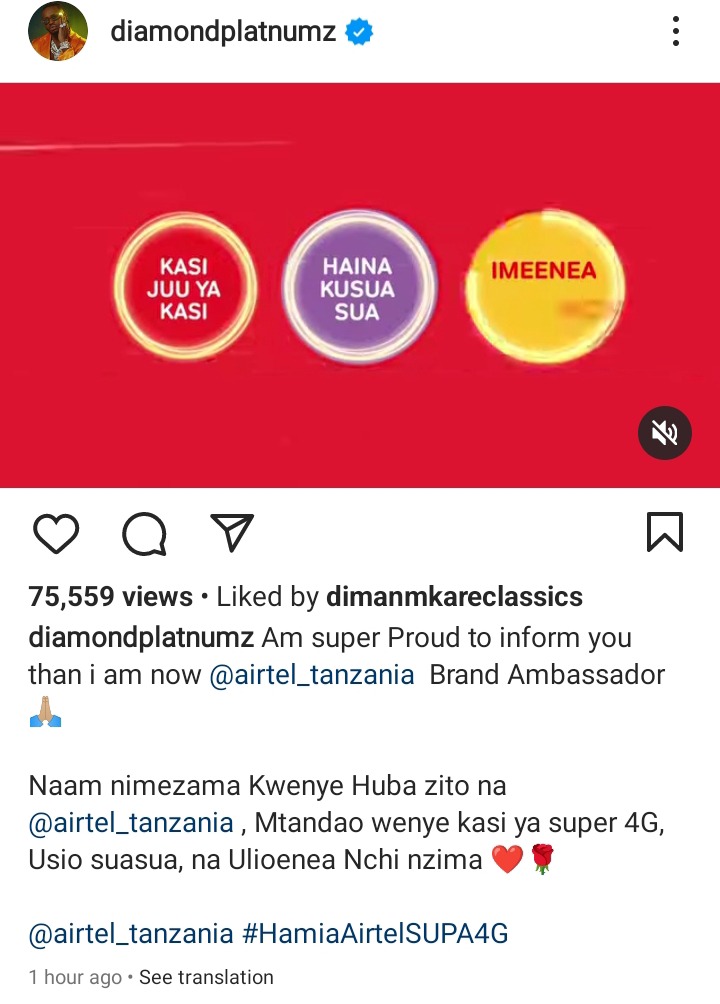The height and width of the screenshot is (1004, 720).
Task: Save post with the bookmark icon
Action: point(665,532)
